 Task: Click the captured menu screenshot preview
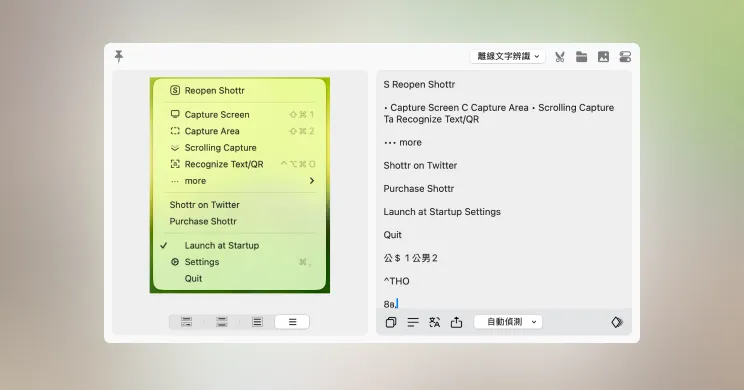pyautogui.click(x=240, y=185)
